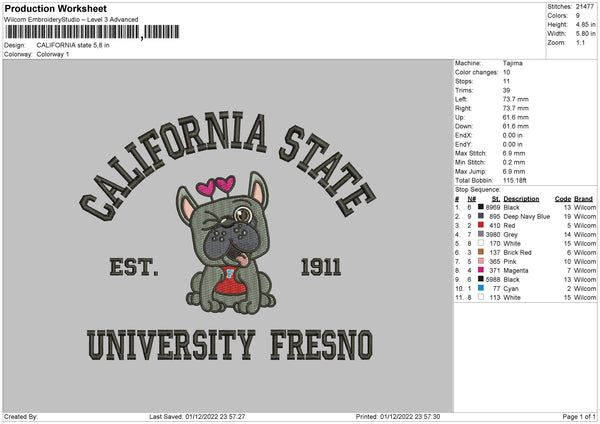The width and height of the screenshot is (600, 424).
Task: Select the Wilcom EmbroideryStudio Level 3 Advanced line
Action: coord(71,19)
